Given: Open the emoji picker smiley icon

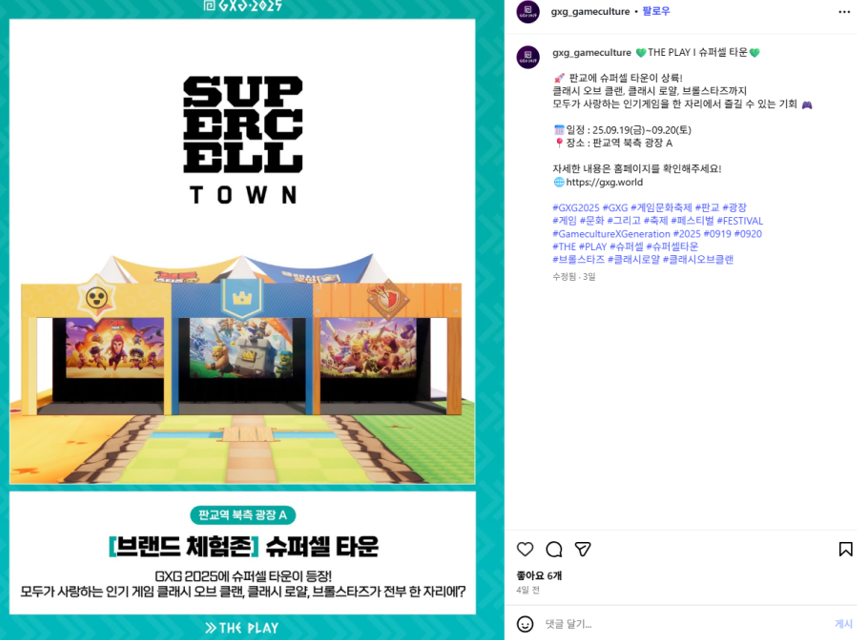Looking at the screenshot, I should 525,624.
